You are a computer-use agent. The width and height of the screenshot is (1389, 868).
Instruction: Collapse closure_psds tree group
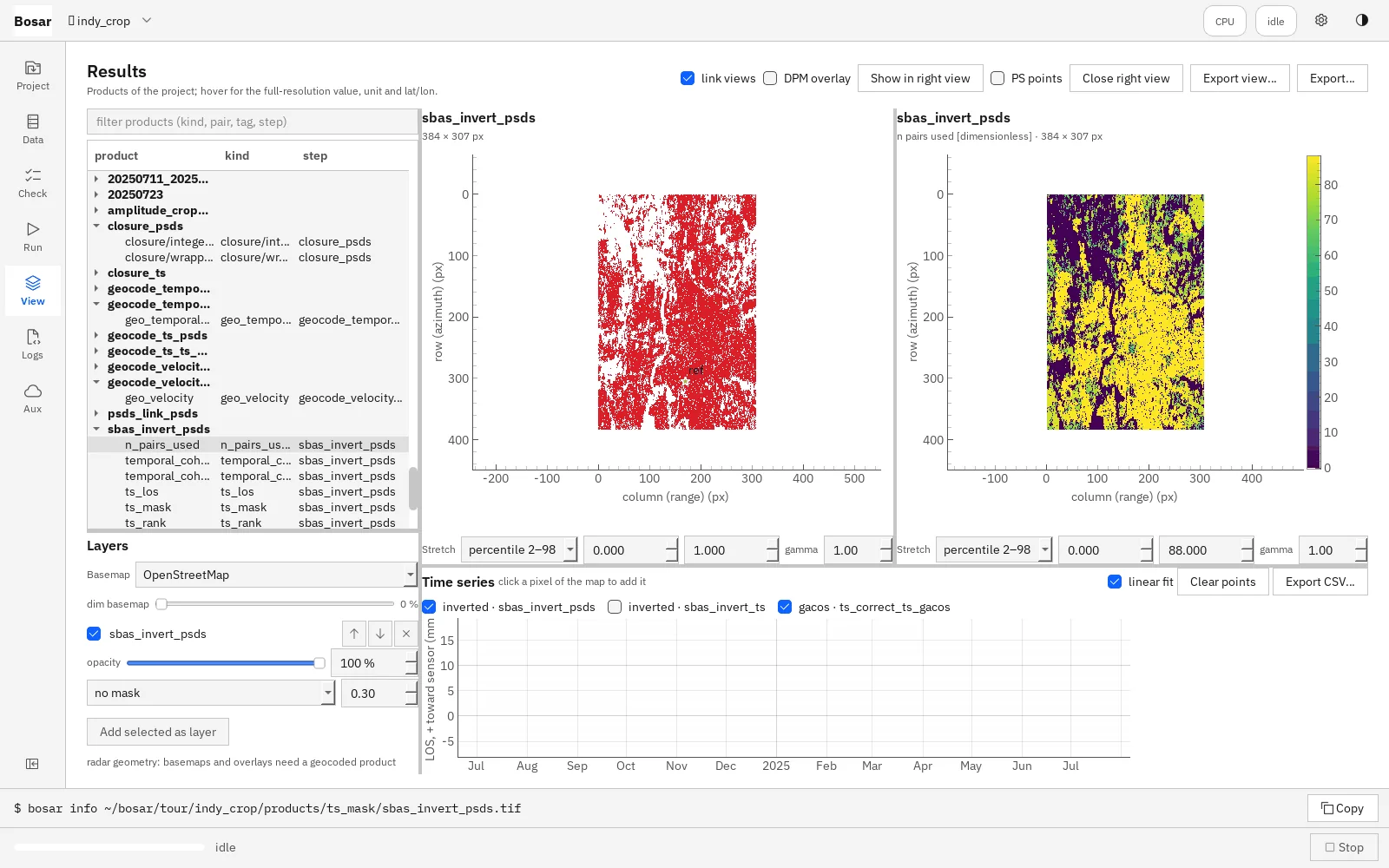[96, 226]
